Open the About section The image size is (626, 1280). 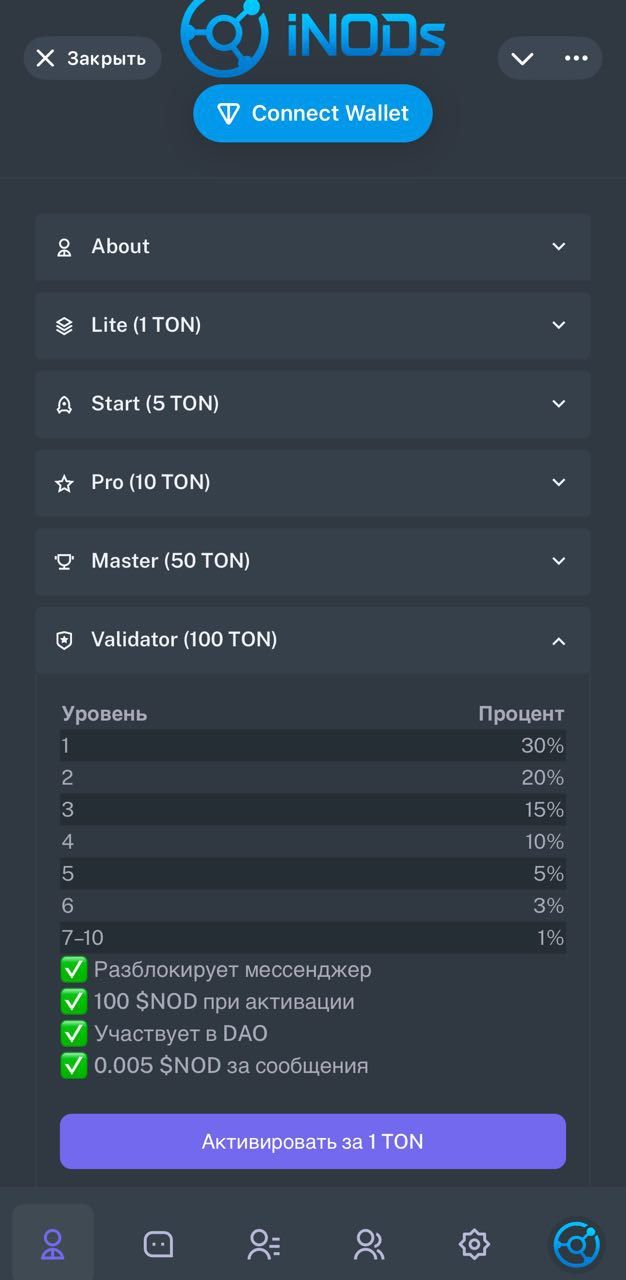click(x=313, y=246)
